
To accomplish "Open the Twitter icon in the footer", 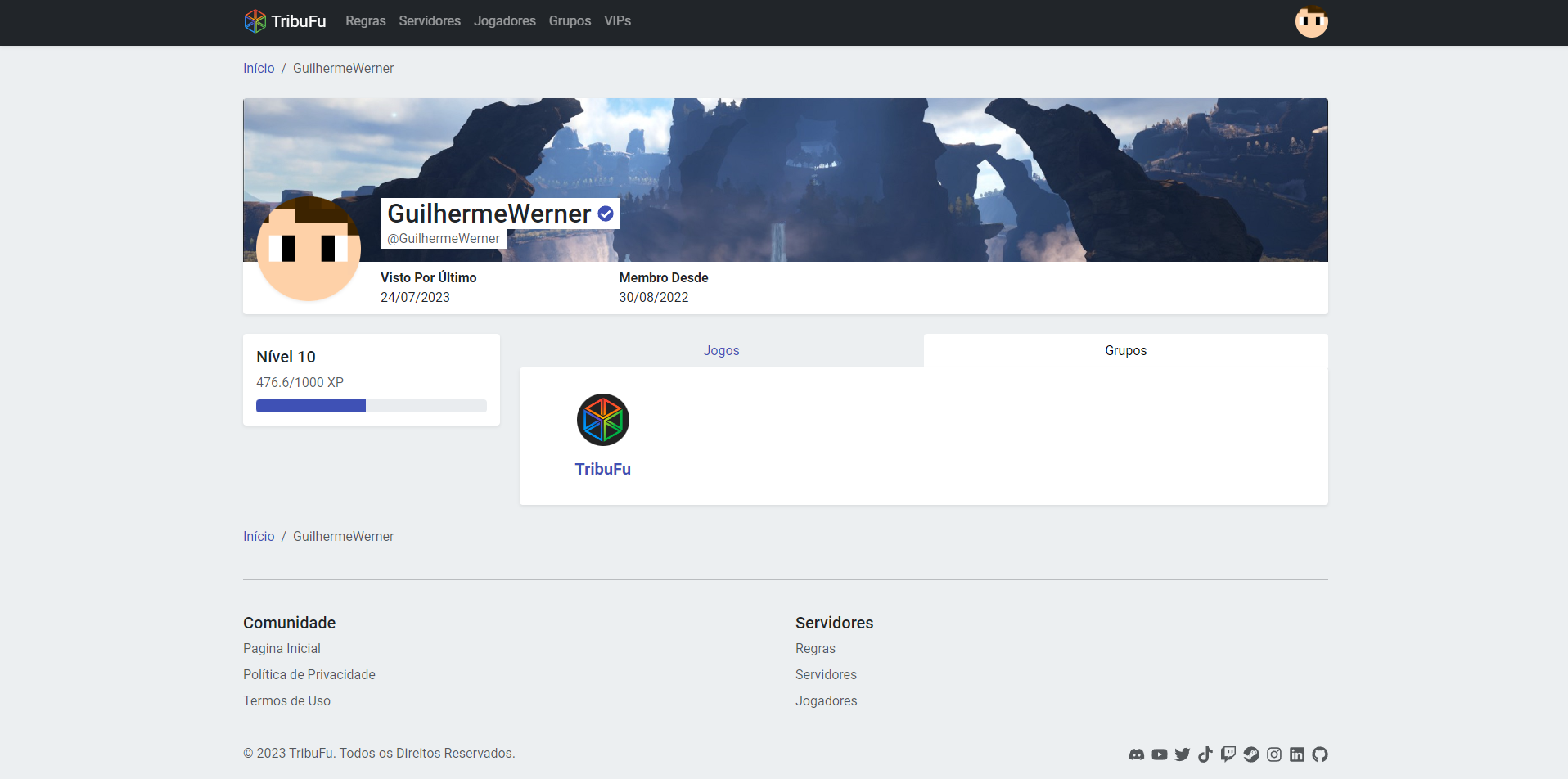I will (x=1183, y=754).
